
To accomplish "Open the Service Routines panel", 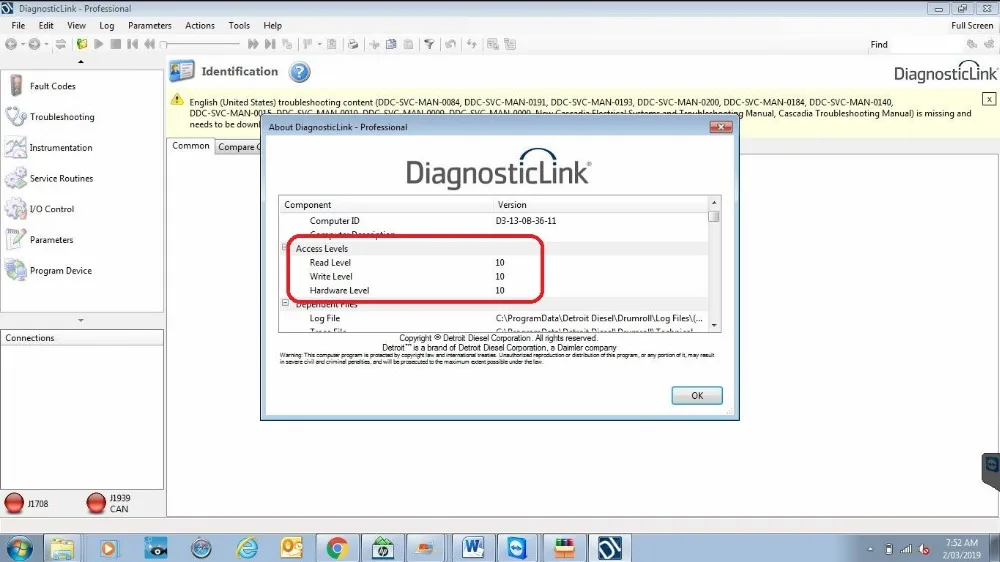I will (49, 178).
